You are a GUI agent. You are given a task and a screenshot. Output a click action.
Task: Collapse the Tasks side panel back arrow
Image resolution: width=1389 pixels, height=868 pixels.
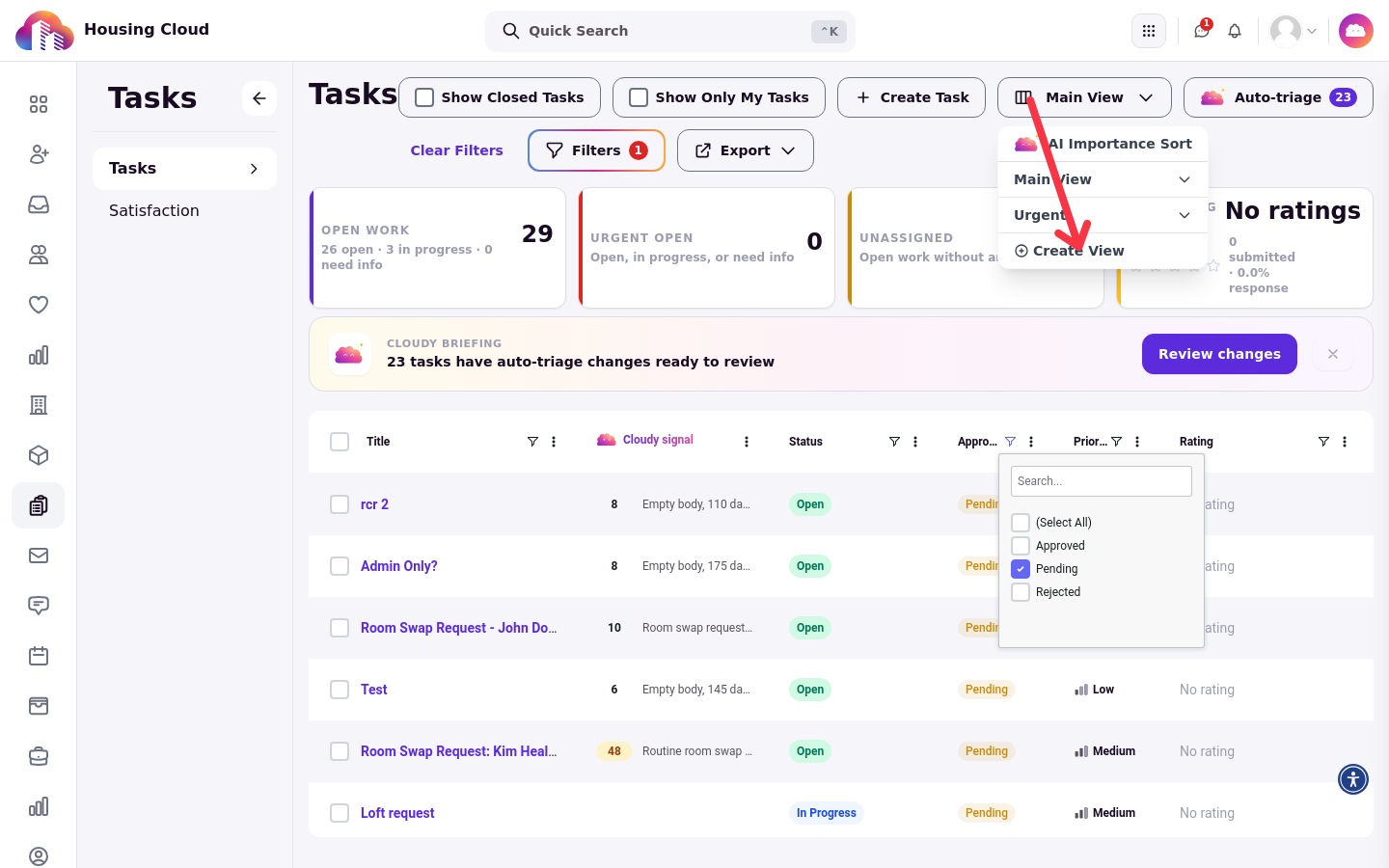(259, 98)
